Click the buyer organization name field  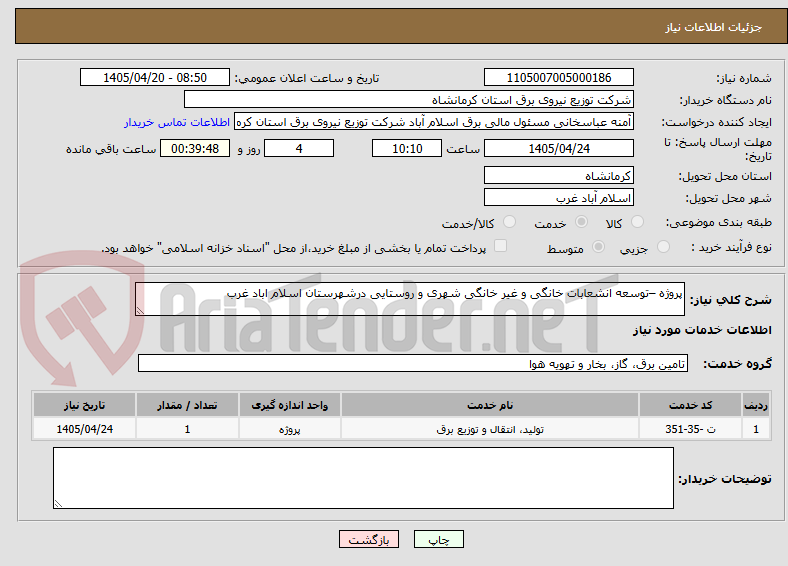[x=409, y=100]
